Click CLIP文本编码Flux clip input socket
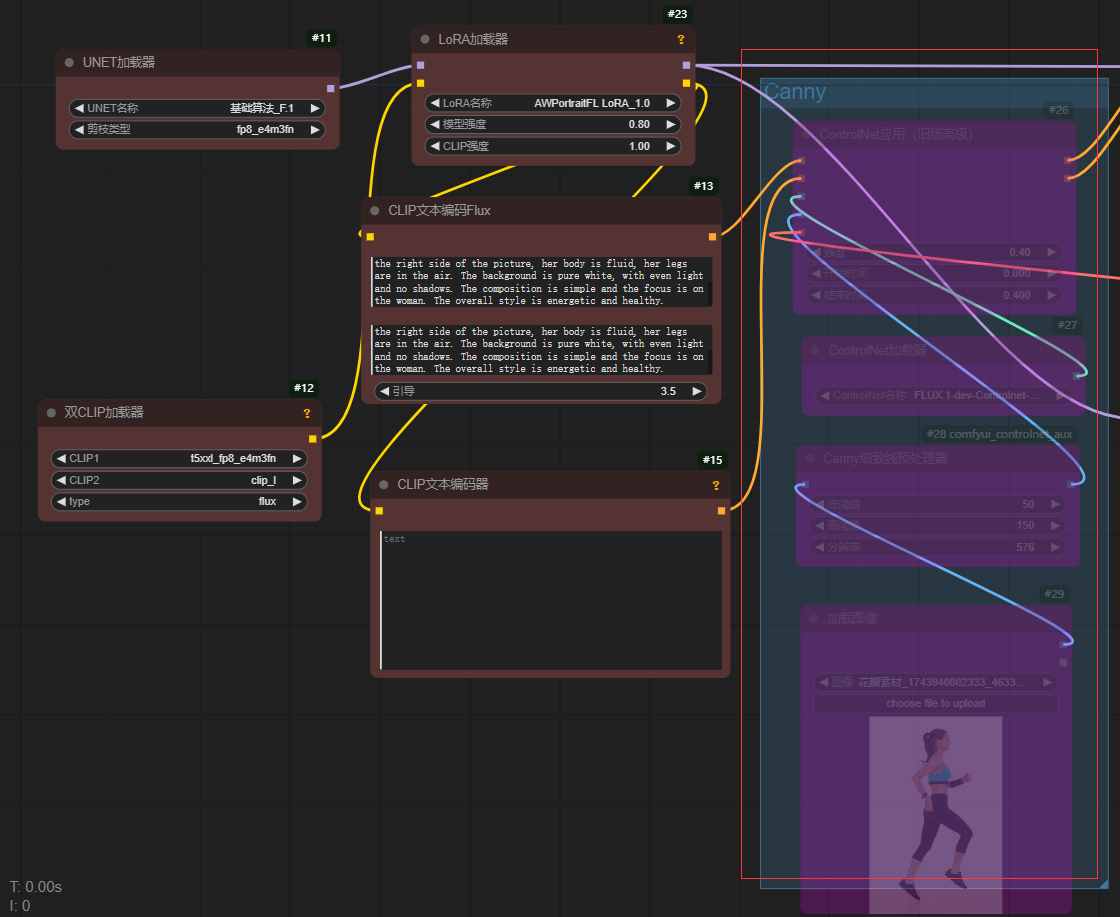The width and height of the screenshot is (1120, 917). pyautogui.click(x=370, y=236)
